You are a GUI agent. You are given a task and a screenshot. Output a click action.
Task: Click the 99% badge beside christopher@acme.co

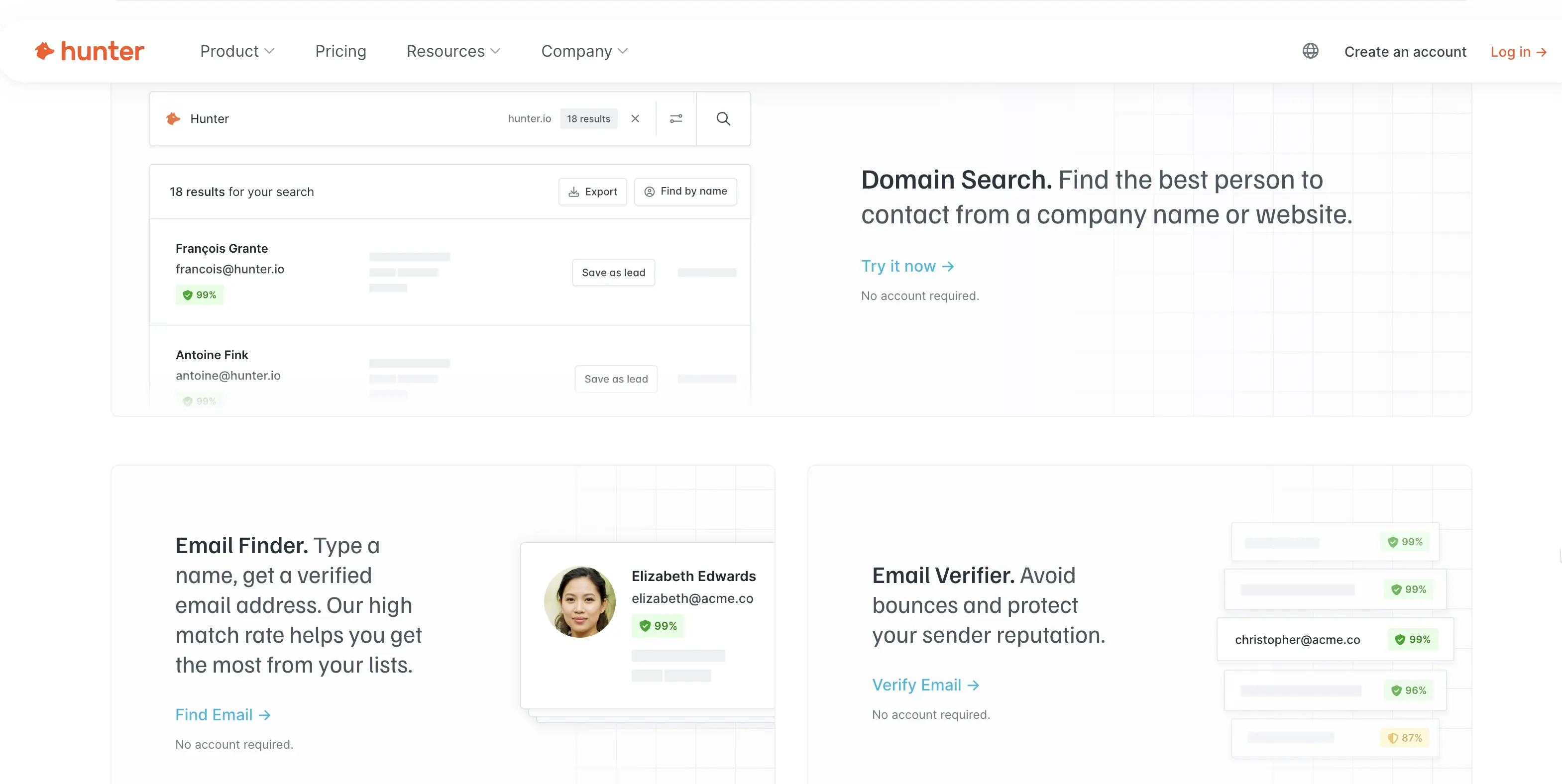coord(1412,639)
